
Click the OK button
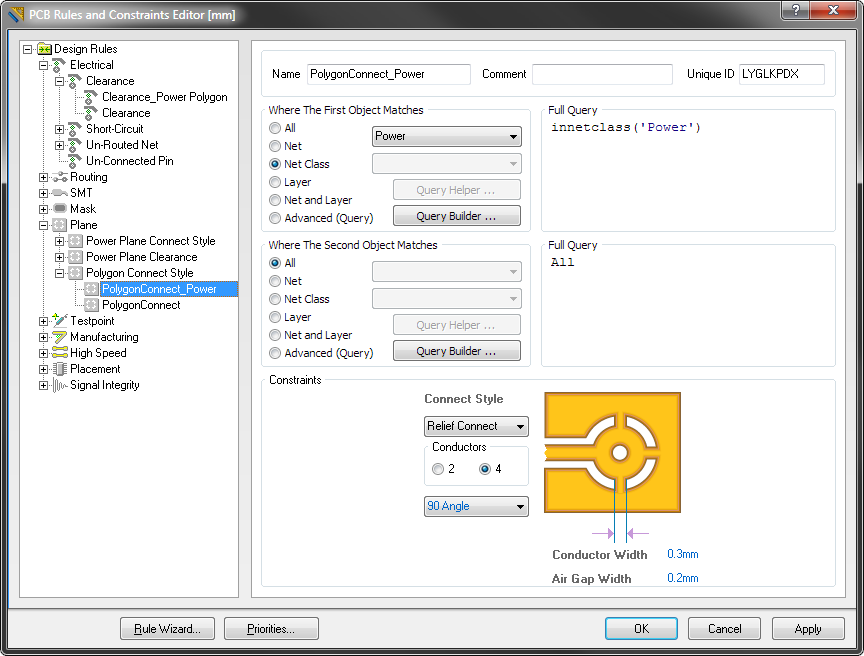tap(641, 628)
